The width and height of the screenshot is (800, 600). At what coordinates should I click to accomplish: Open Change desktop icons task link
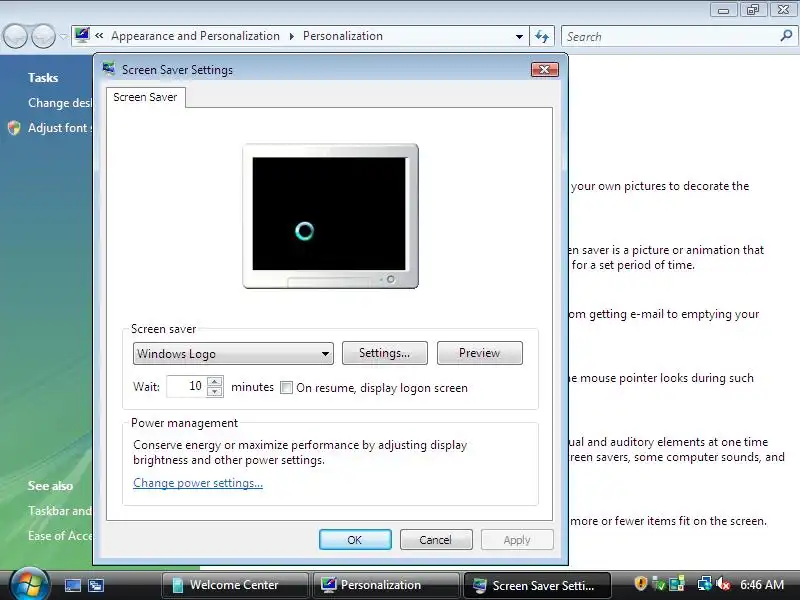pyautogui.click(x=60, y=103)
